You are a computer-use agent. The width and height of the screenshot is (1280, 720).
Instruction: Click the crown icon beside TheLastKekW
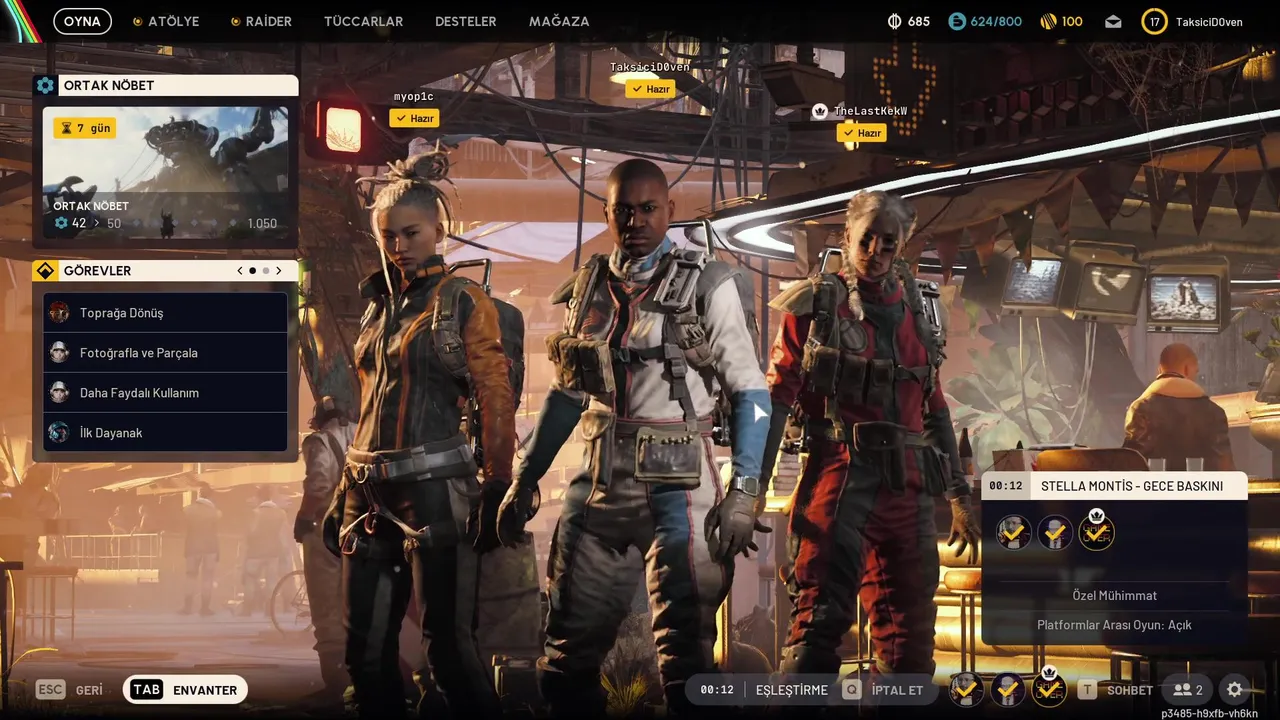tap(820, 111)
